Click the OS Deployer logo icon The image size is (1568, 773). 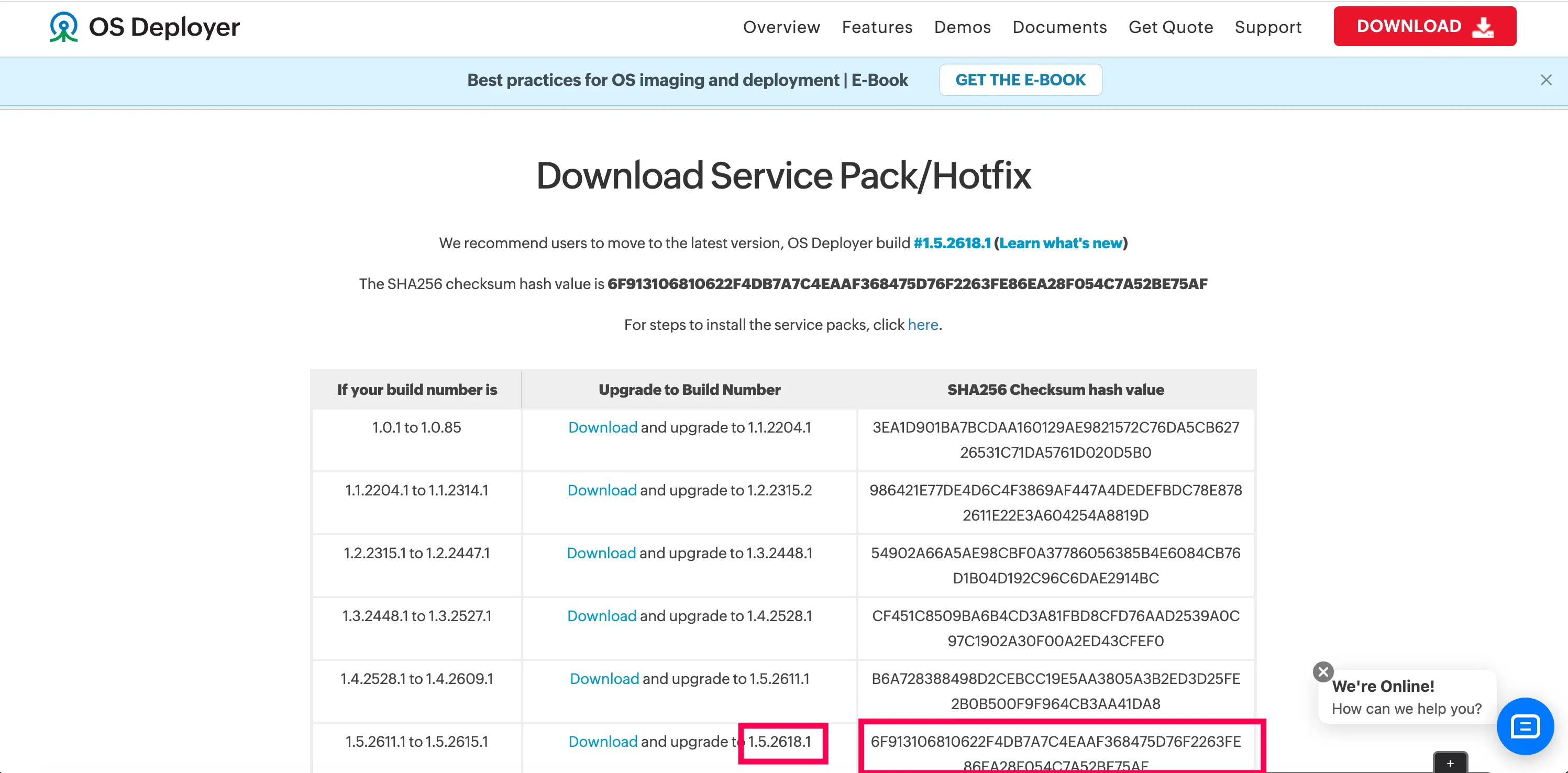[x=63, y=27]
